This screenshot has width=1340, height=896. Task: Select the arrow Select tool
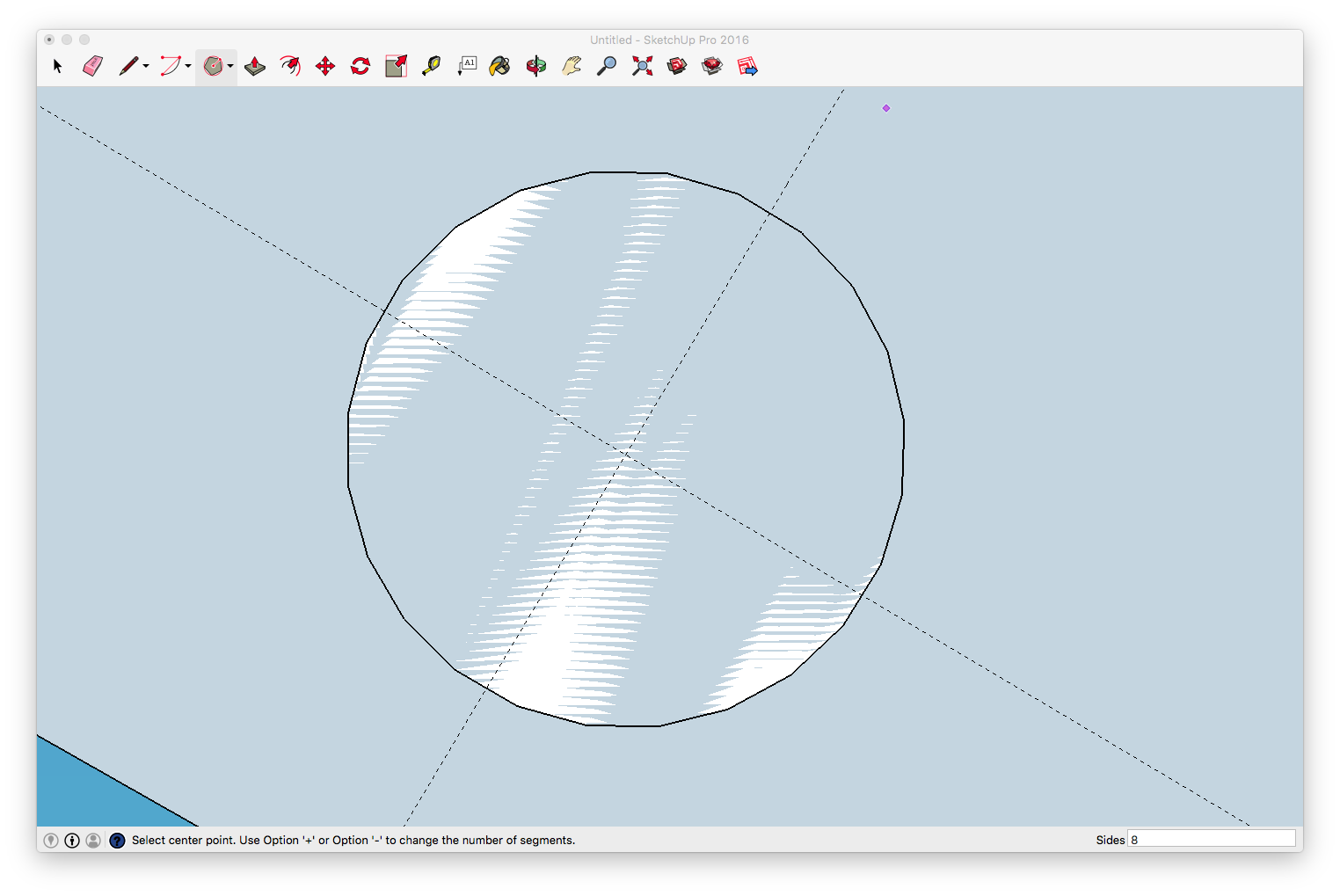58,66
